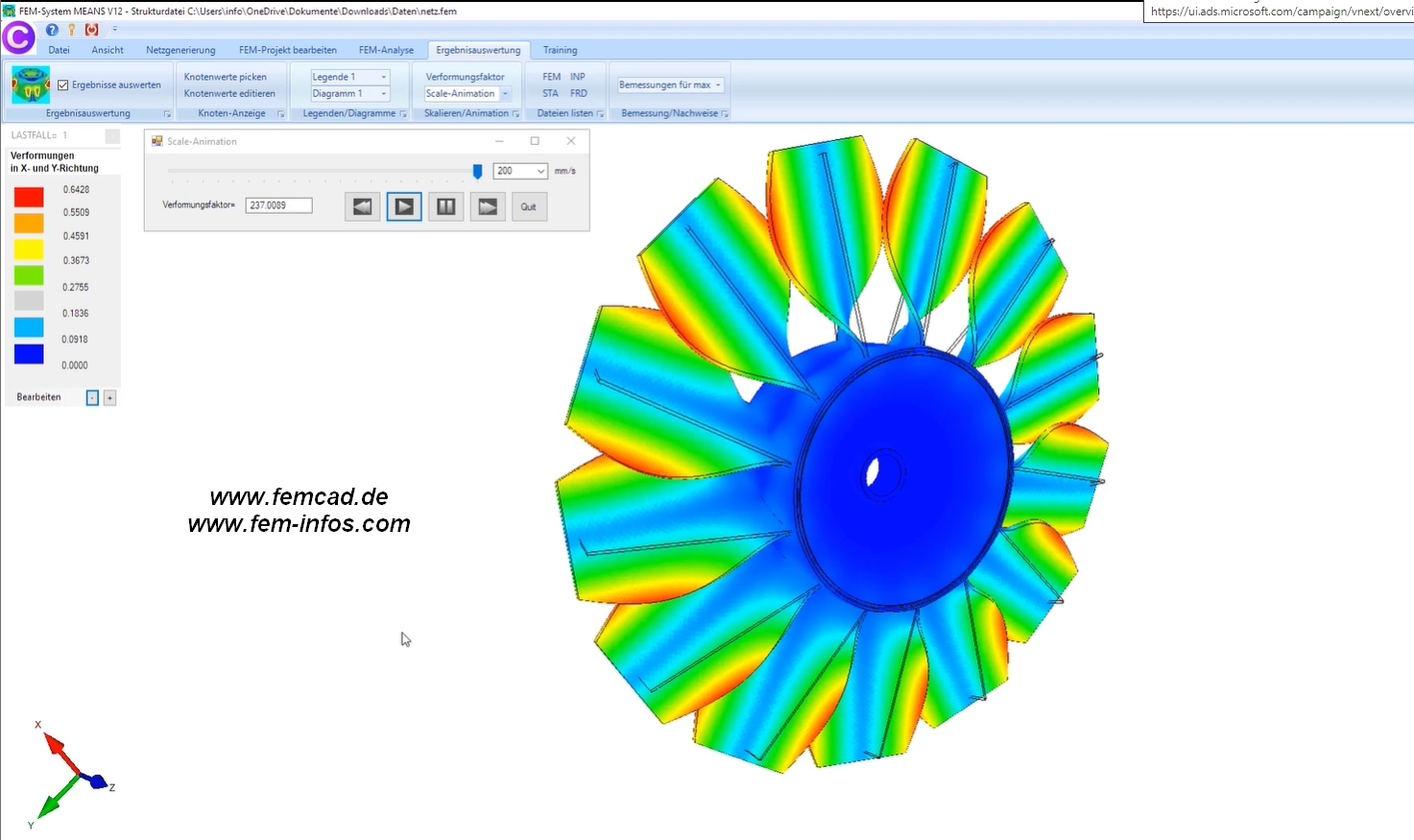Open the Scale-Animation combo box in ribbon
The height and width of the screenshot is (840, 1414).
467,93
